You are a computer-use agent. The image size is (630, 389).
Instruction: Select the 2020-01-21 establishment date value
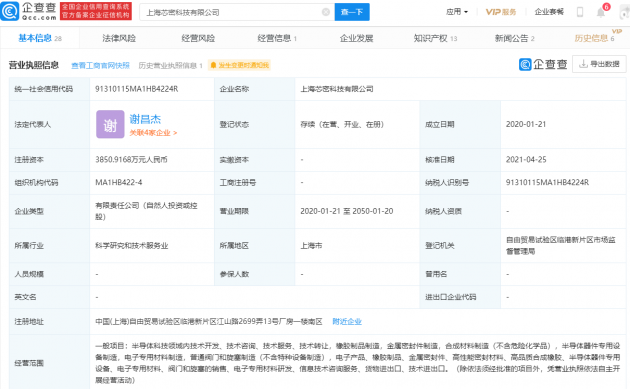click(526, 124)
